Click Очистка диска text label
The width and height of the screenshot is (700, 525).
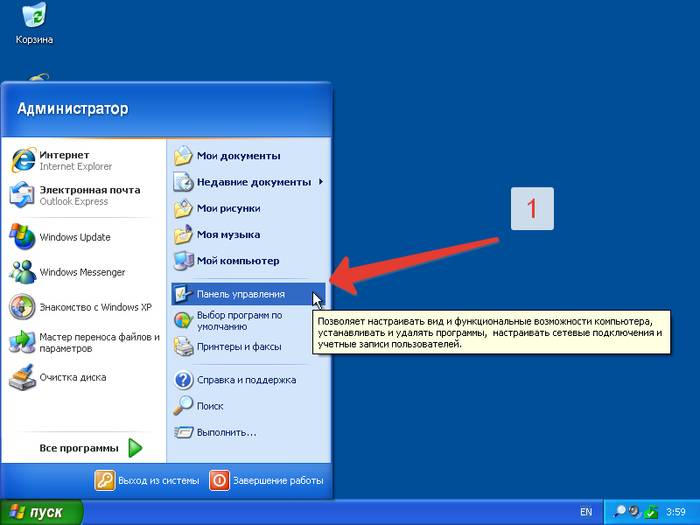(x=73, y=378)
